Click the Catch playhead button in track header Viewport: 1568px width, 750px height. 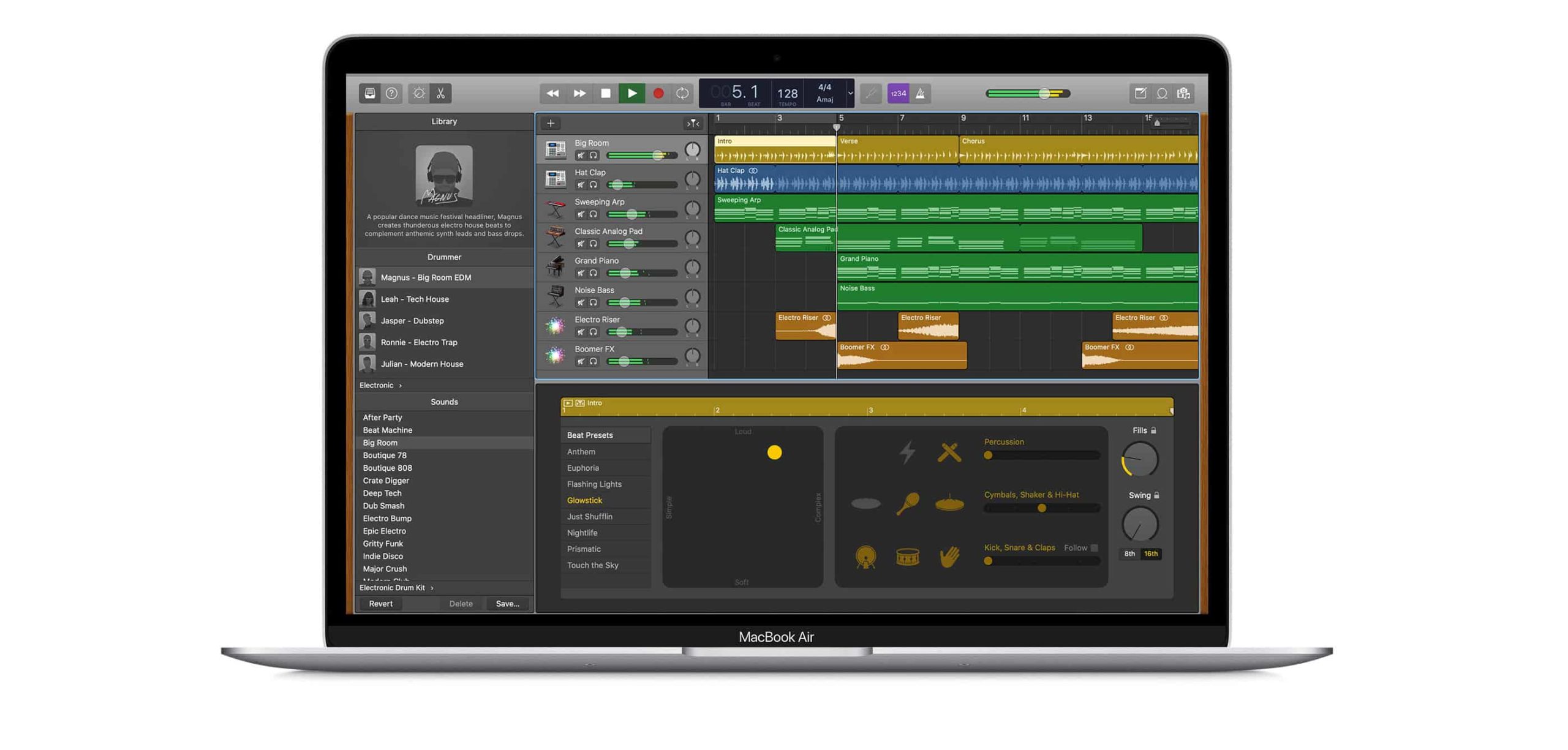(x=693, y=123)
